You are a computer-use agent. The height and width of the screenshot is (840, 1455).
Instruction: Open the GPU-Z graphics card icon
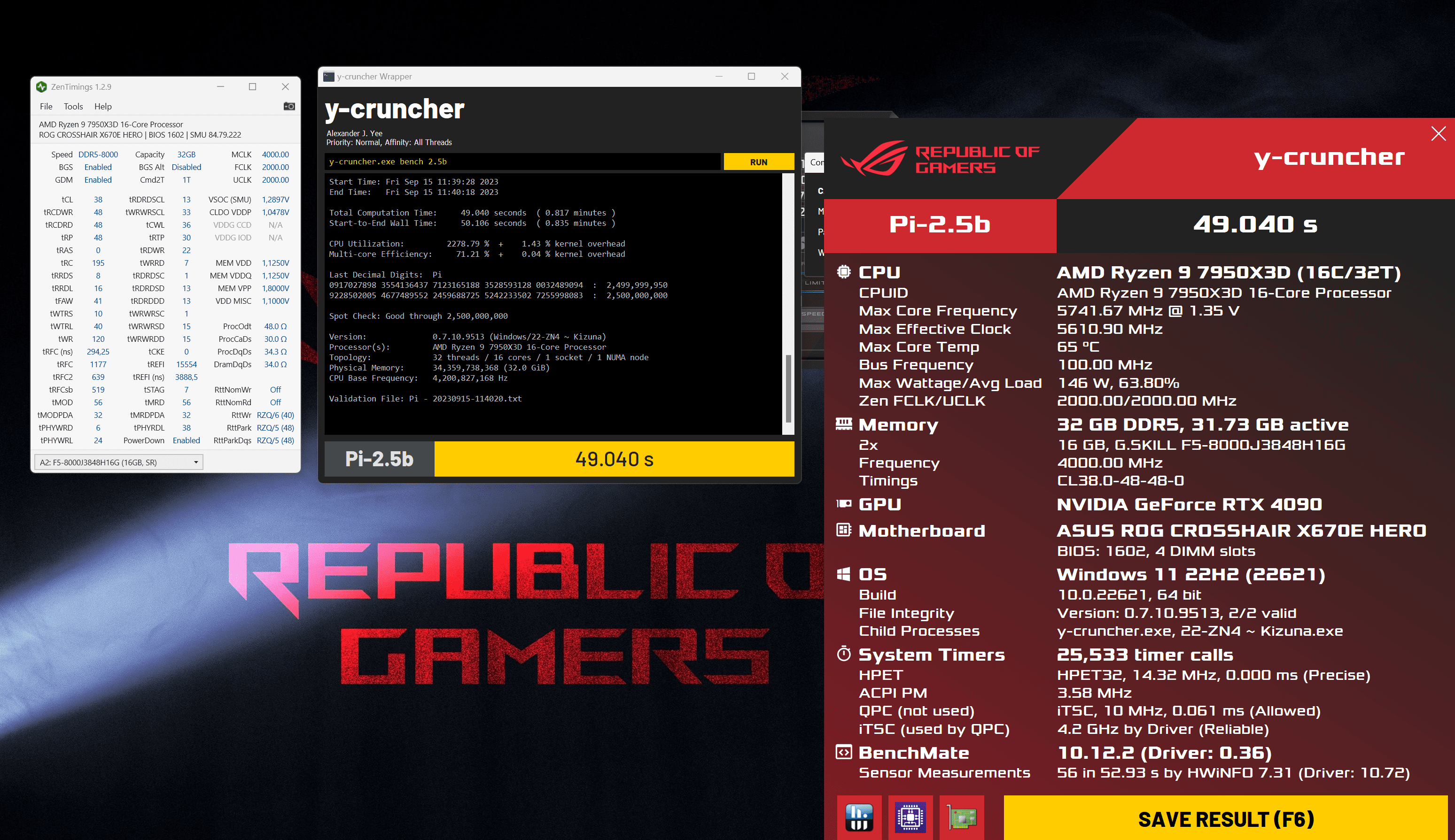962,817
